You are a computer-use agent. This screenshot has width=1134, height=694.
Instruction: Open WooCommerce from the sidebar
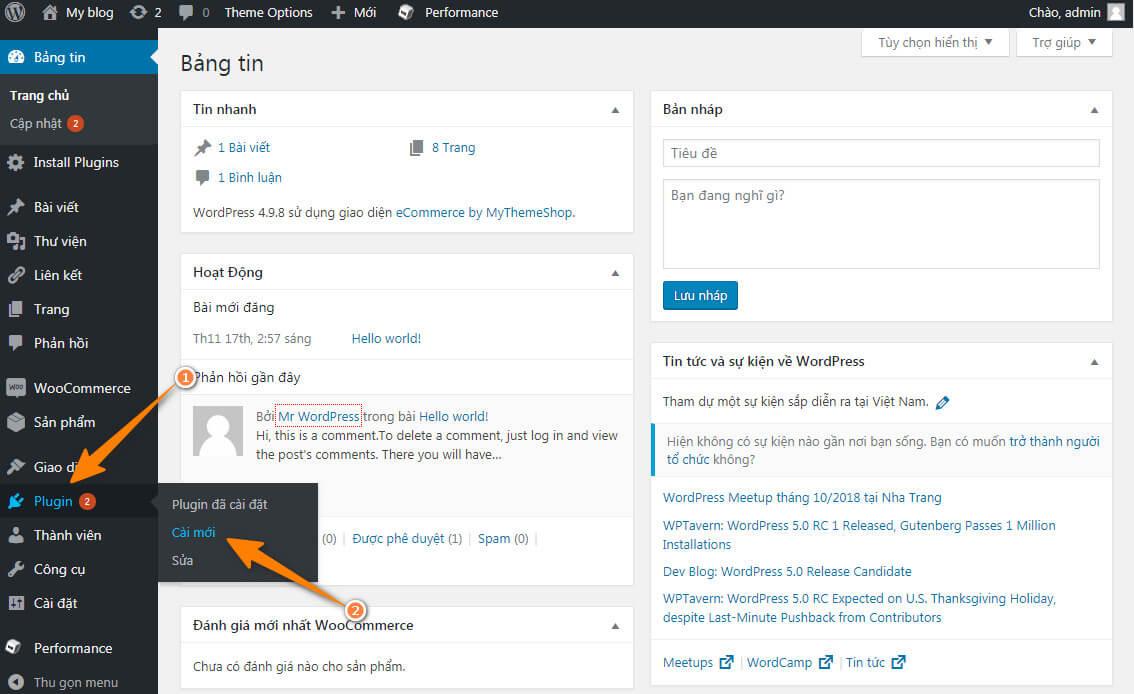[81, 388]
